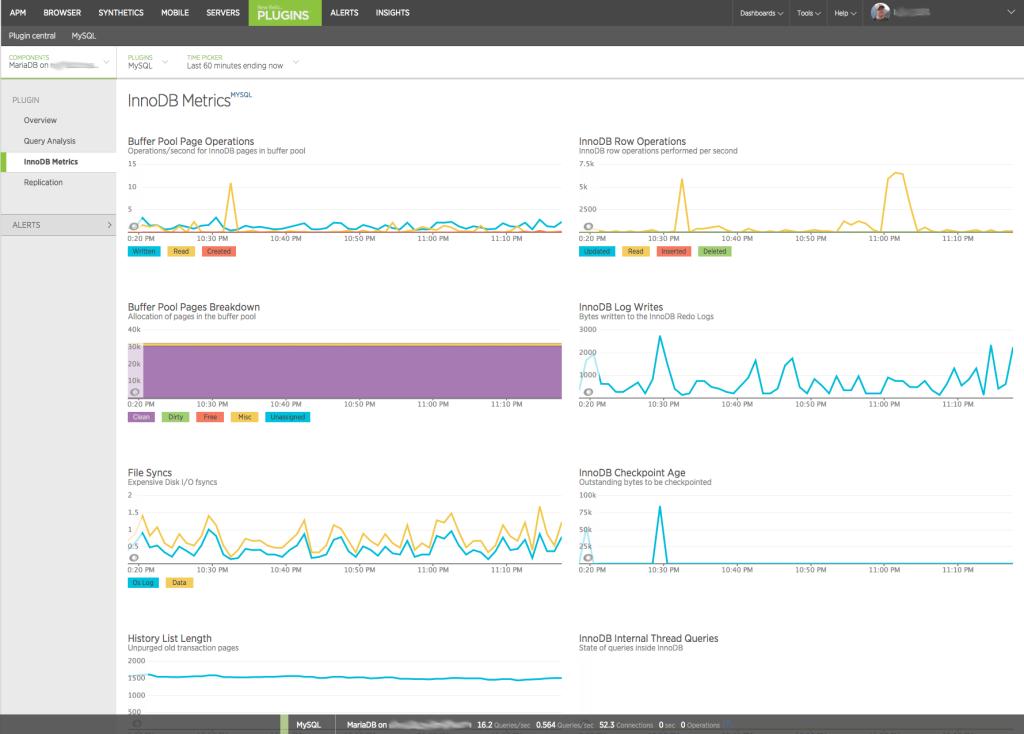Toggle Written series in Buffer Pool Page Operations
The height and width of the screenshot is (734, 1024).
click(144, 251)
